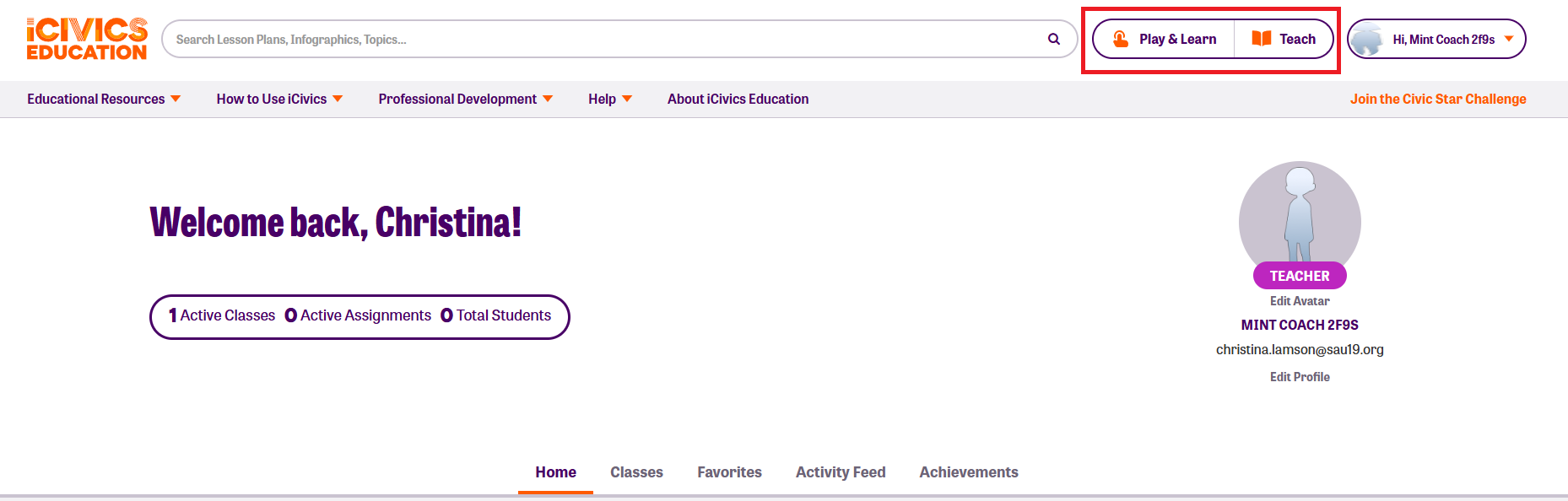Click the small user avatar icon
1568x501 pixels.
[1367, 39]
